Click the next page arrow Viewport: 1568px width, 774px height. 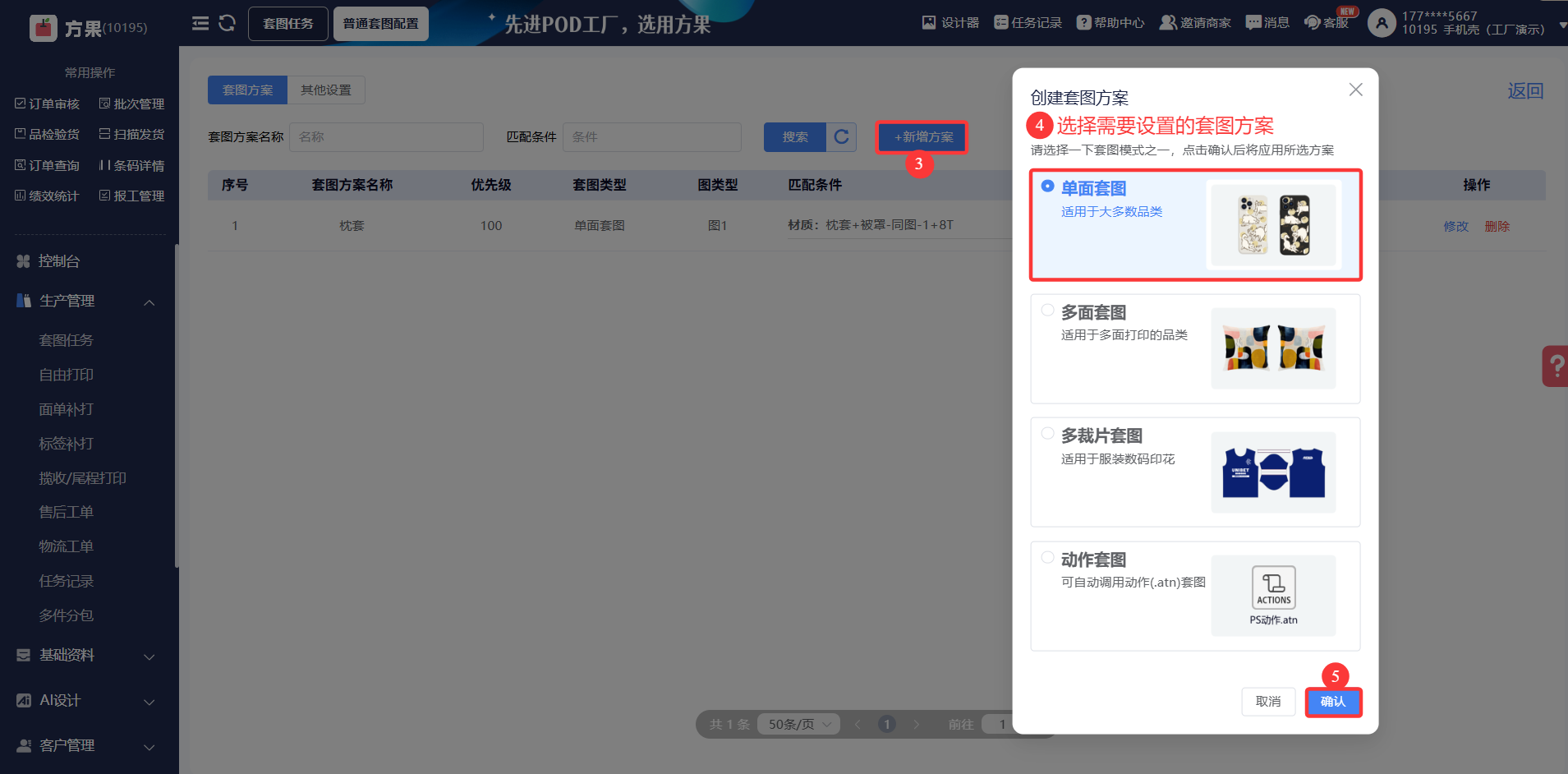(x=916, y=724)
